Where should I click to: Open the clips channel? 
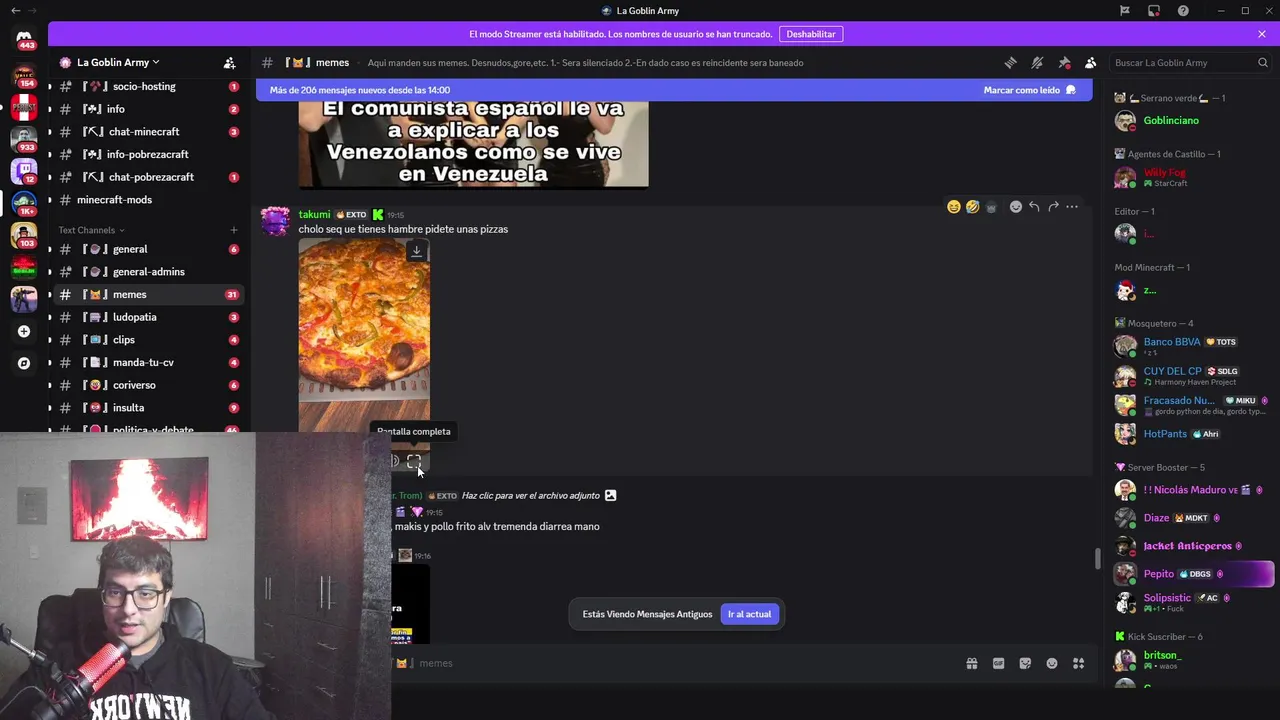[147, 340]
